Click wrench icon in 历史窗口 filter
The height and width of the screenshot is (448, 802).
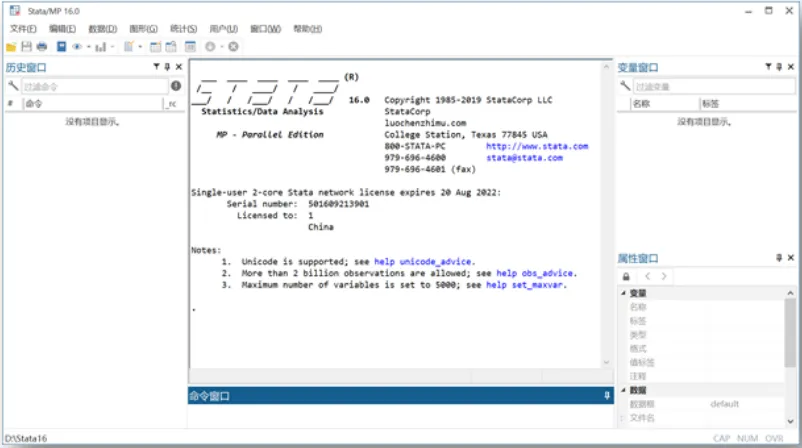coord(13,86)
